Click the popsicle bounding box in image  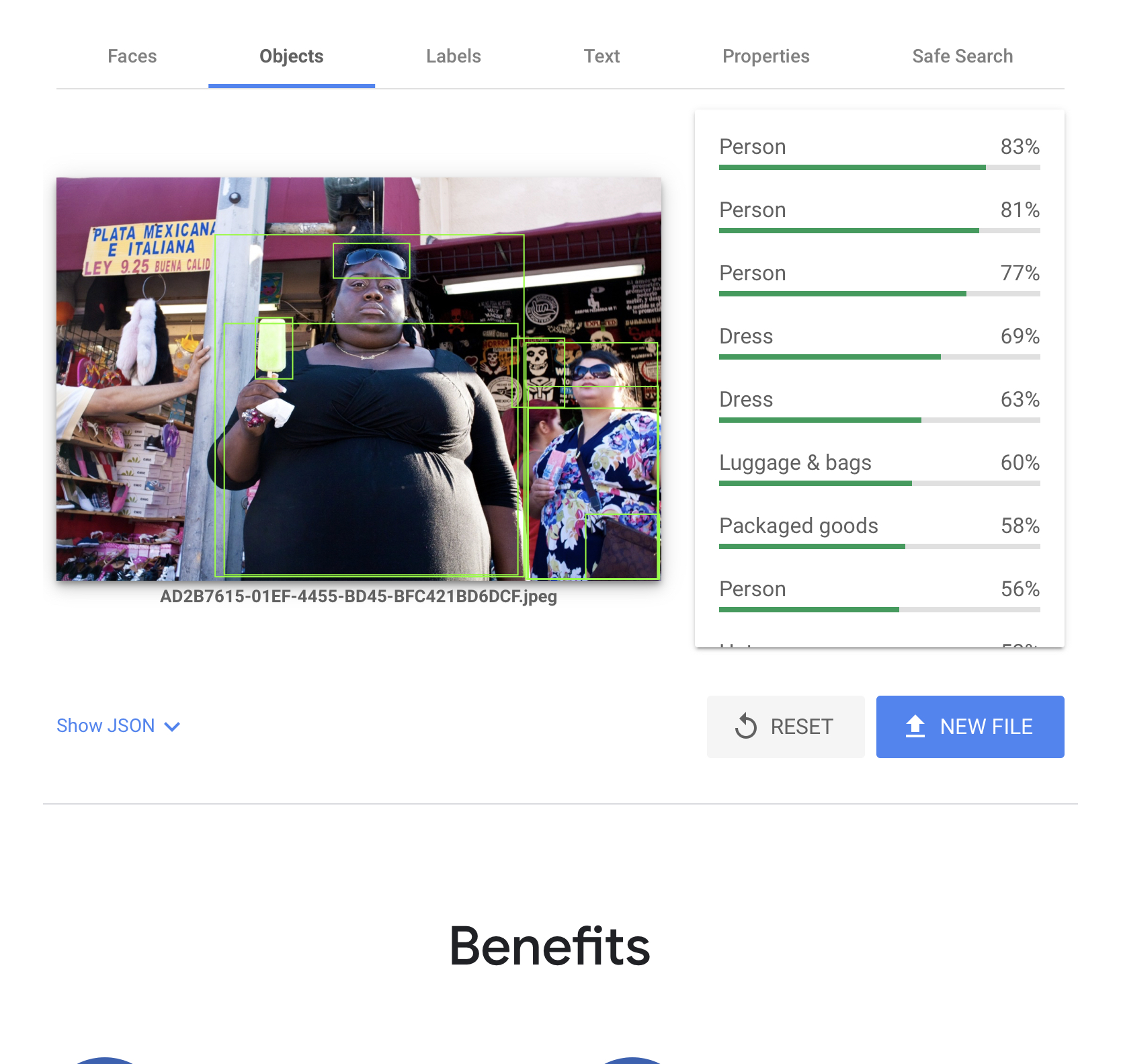click(x=274, y=348)
